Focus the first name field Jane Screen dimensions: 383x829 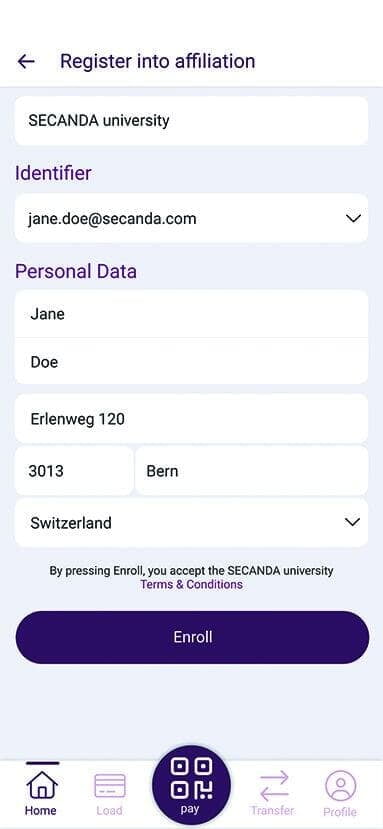click(x=191, y=314)
